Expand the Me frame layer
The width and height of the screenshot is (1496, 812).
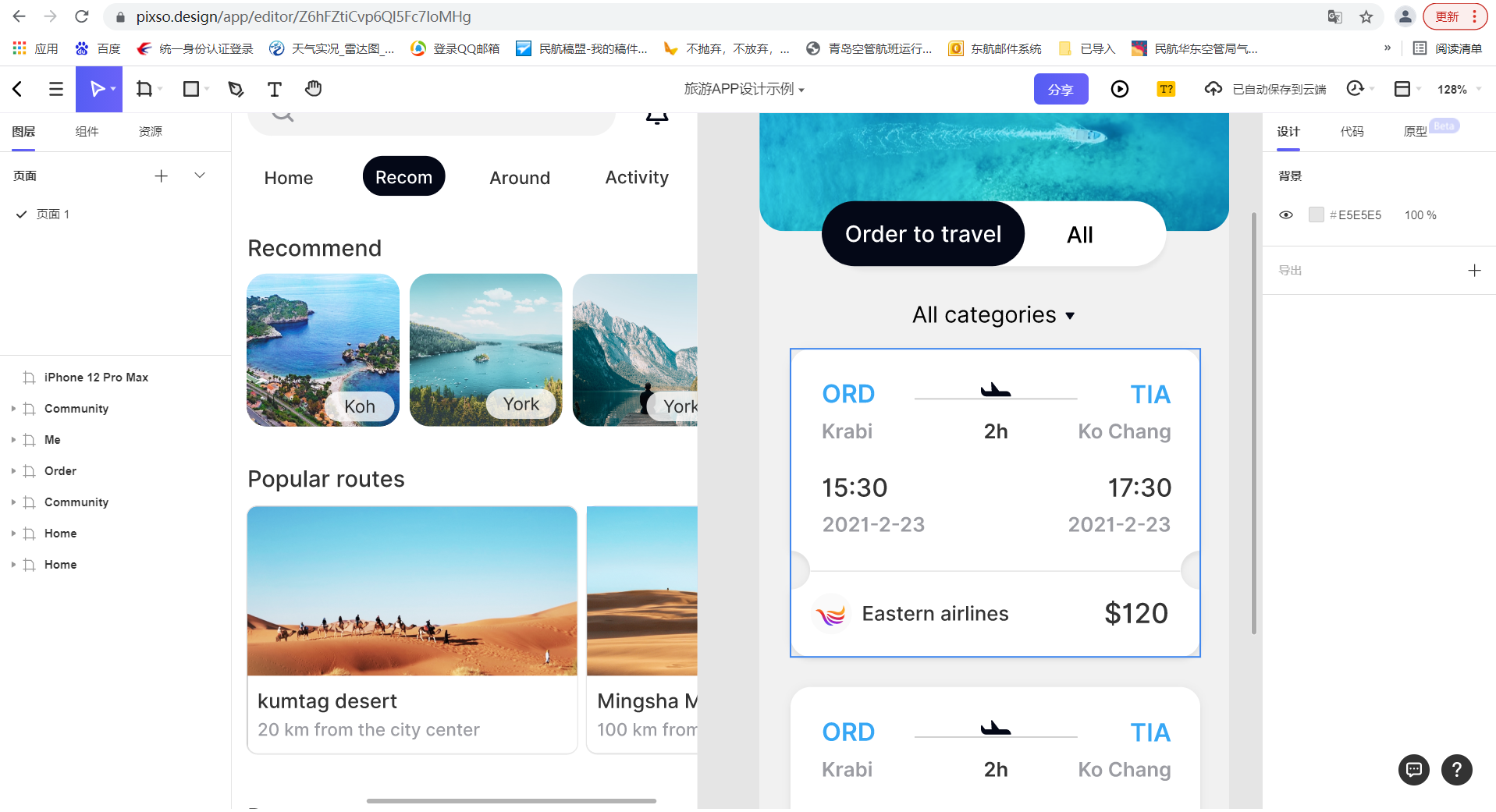(x=13, y=440)
